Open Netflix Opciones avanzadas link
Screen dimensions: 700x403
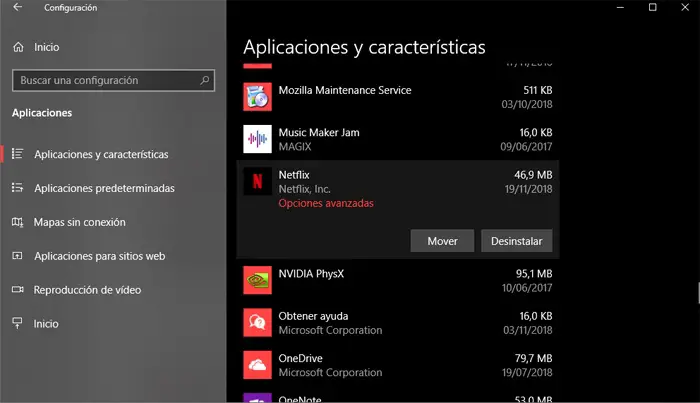point(326,204)
